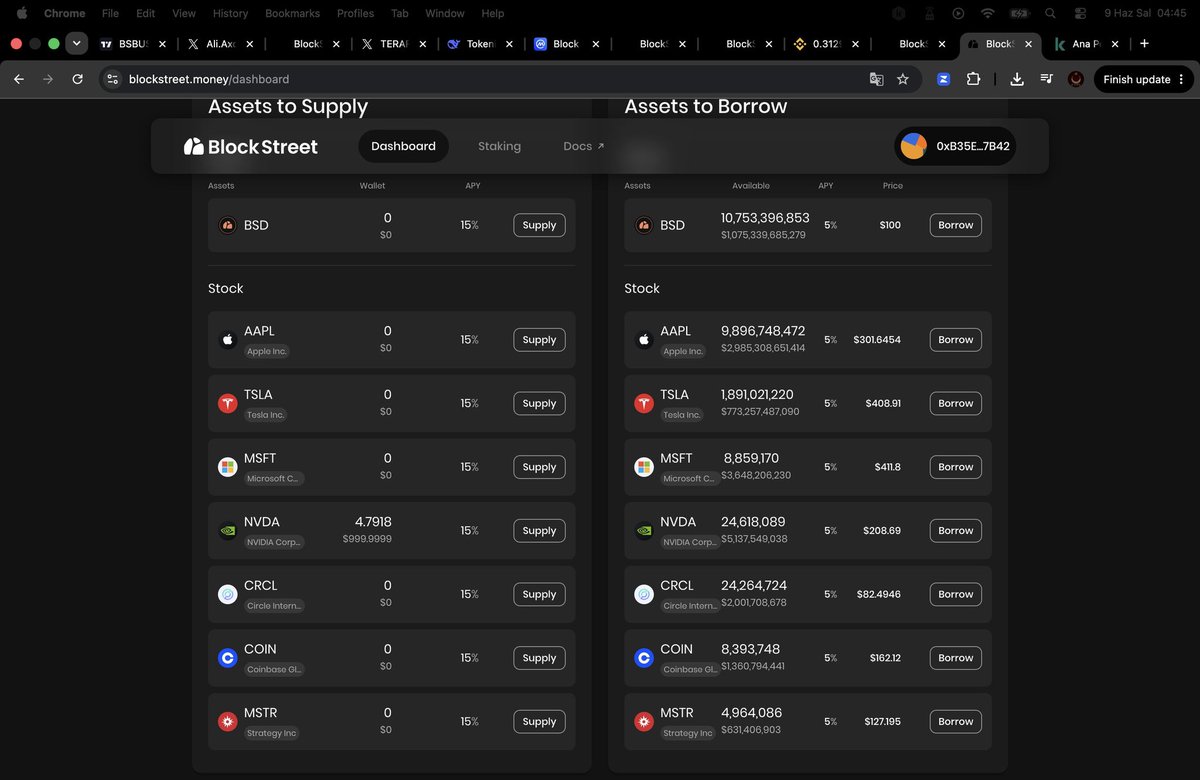Borrow COIN using its Borrow button

955,658
